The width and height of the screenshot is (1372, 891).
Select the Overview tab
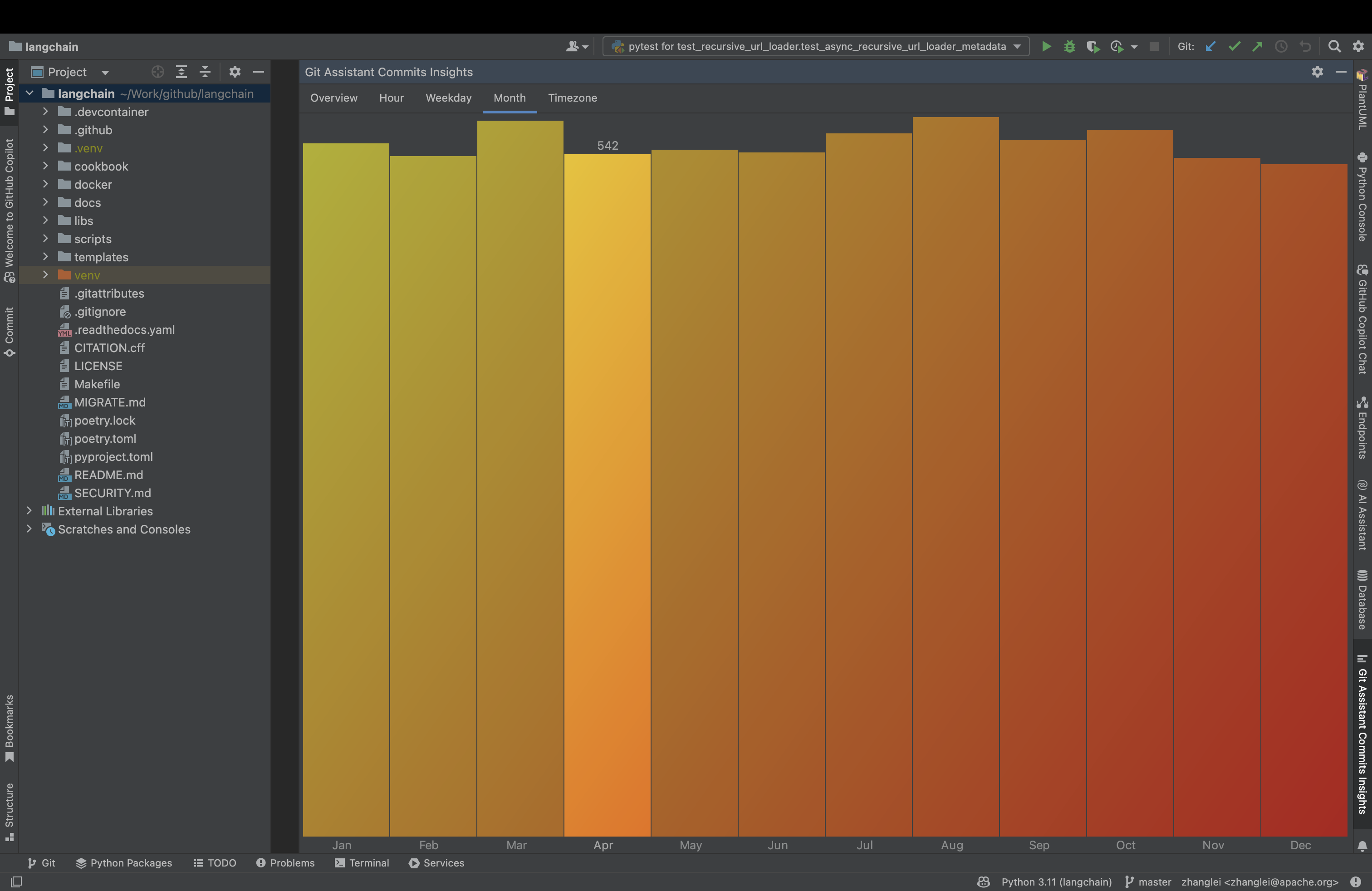pos(333,97)
